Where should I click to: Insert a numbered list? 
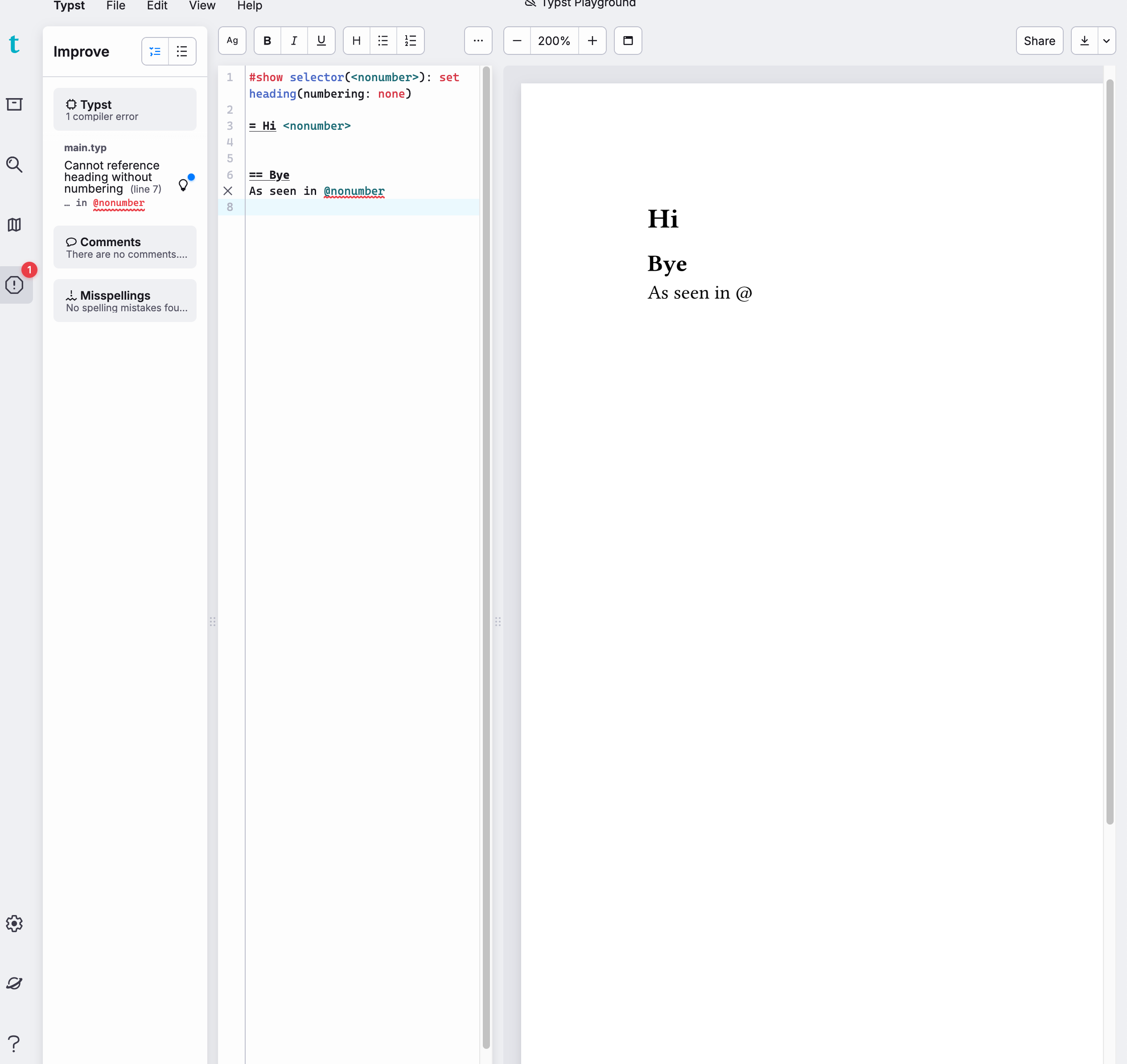411,41
